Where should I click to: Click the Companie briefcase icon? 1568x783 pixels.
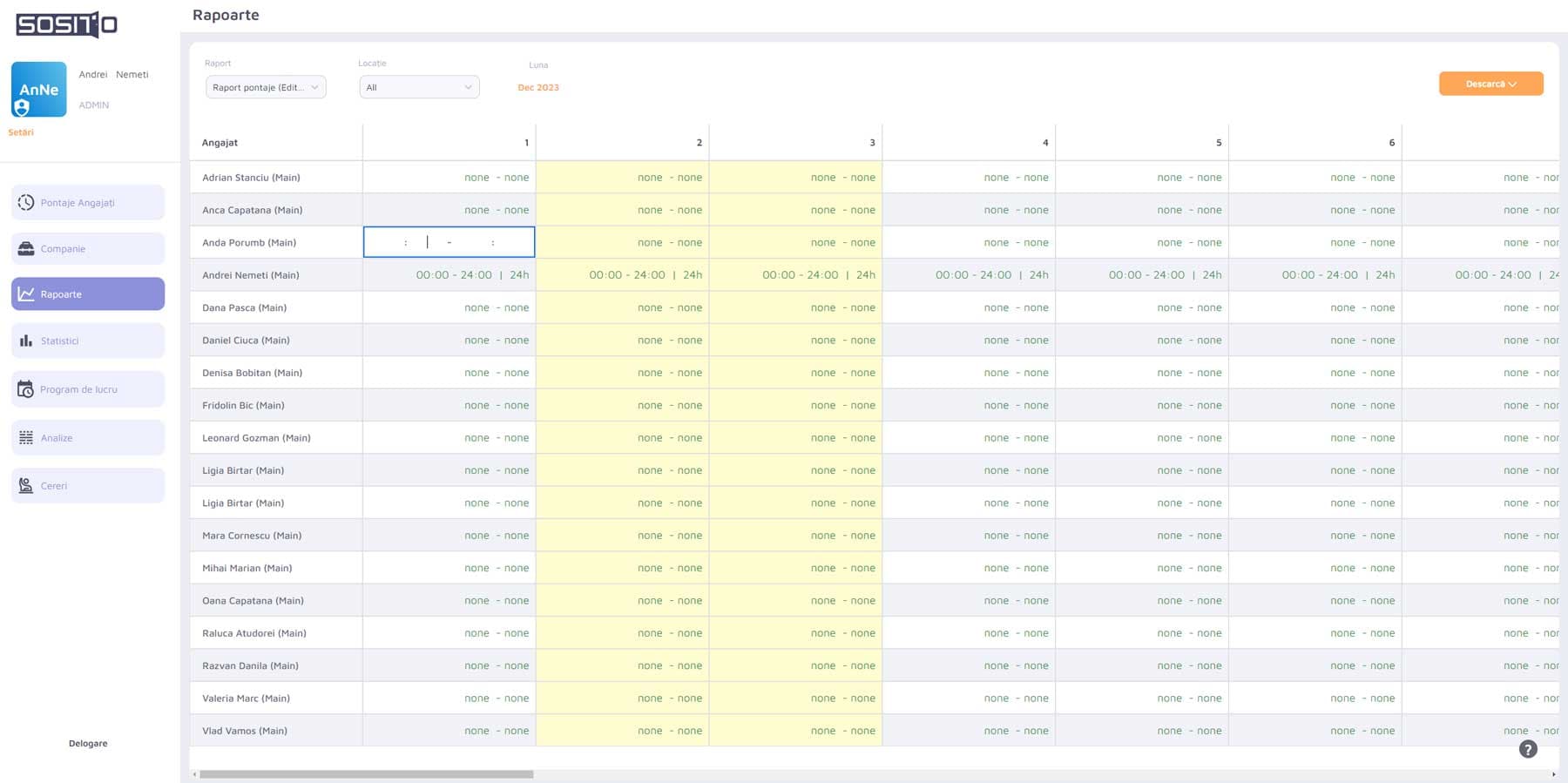pyautogui.click(x=26, y=248)
